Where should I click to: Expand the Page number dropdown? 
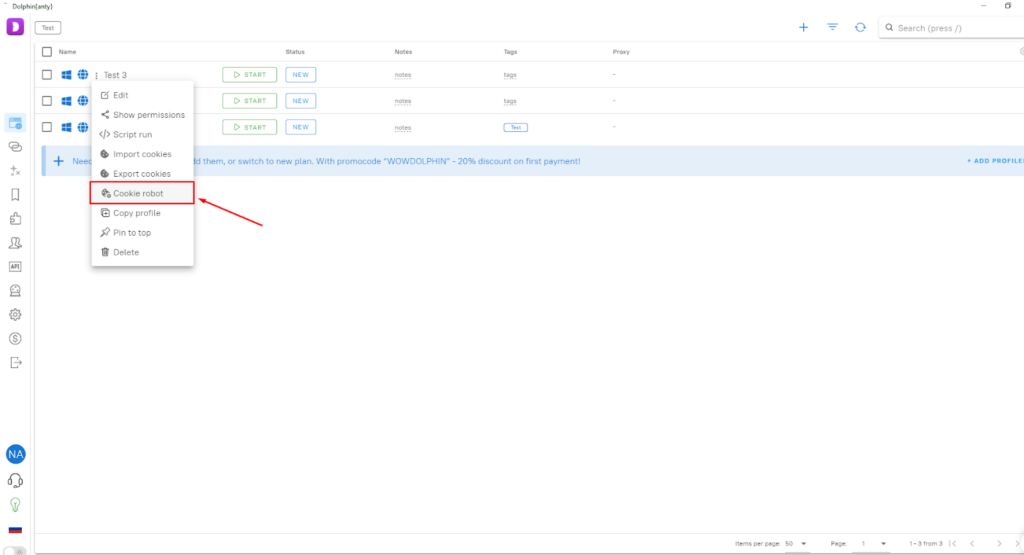(872, 543)
